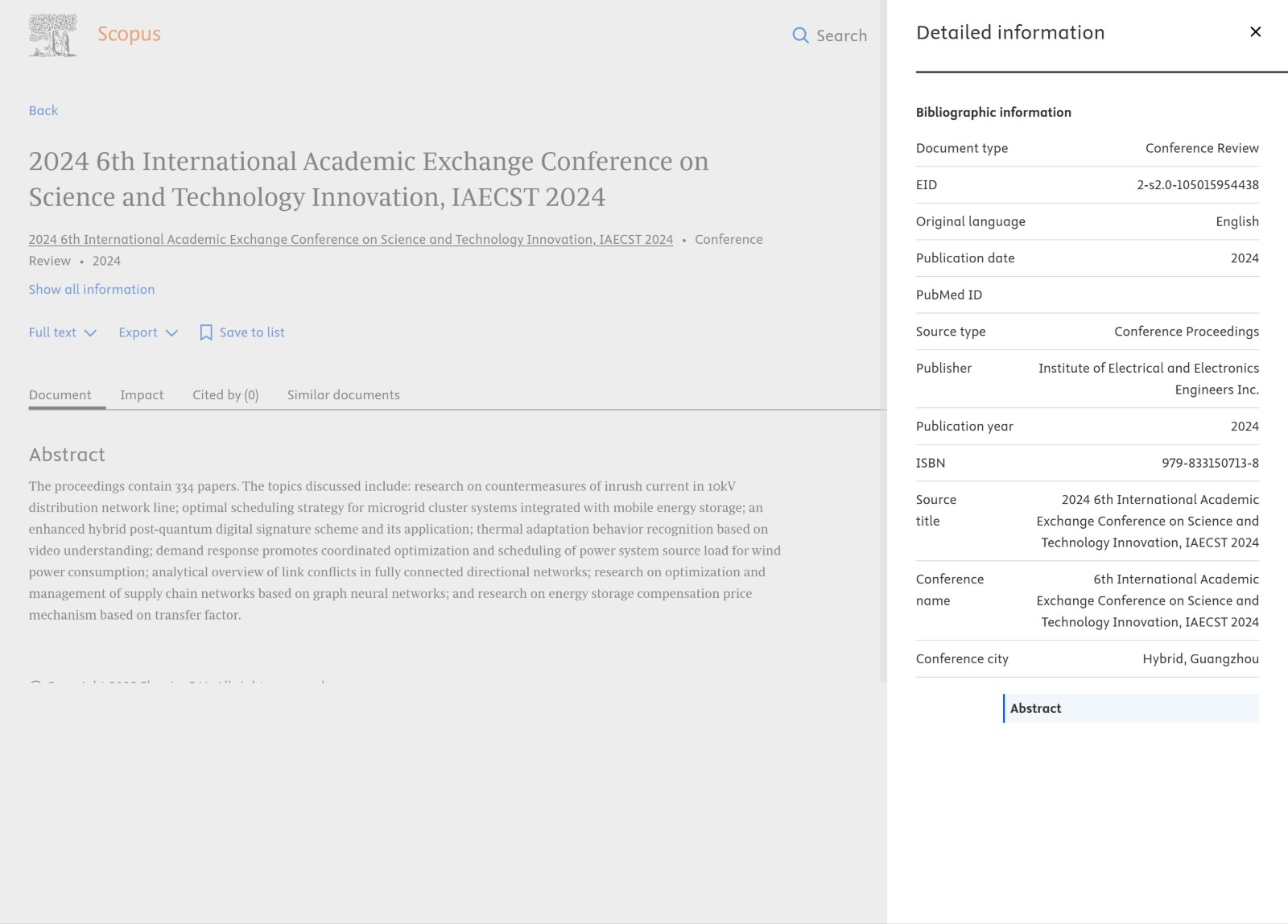
Task: Open the IAECST 2024 source title link
Action: (x=350, y=239)
